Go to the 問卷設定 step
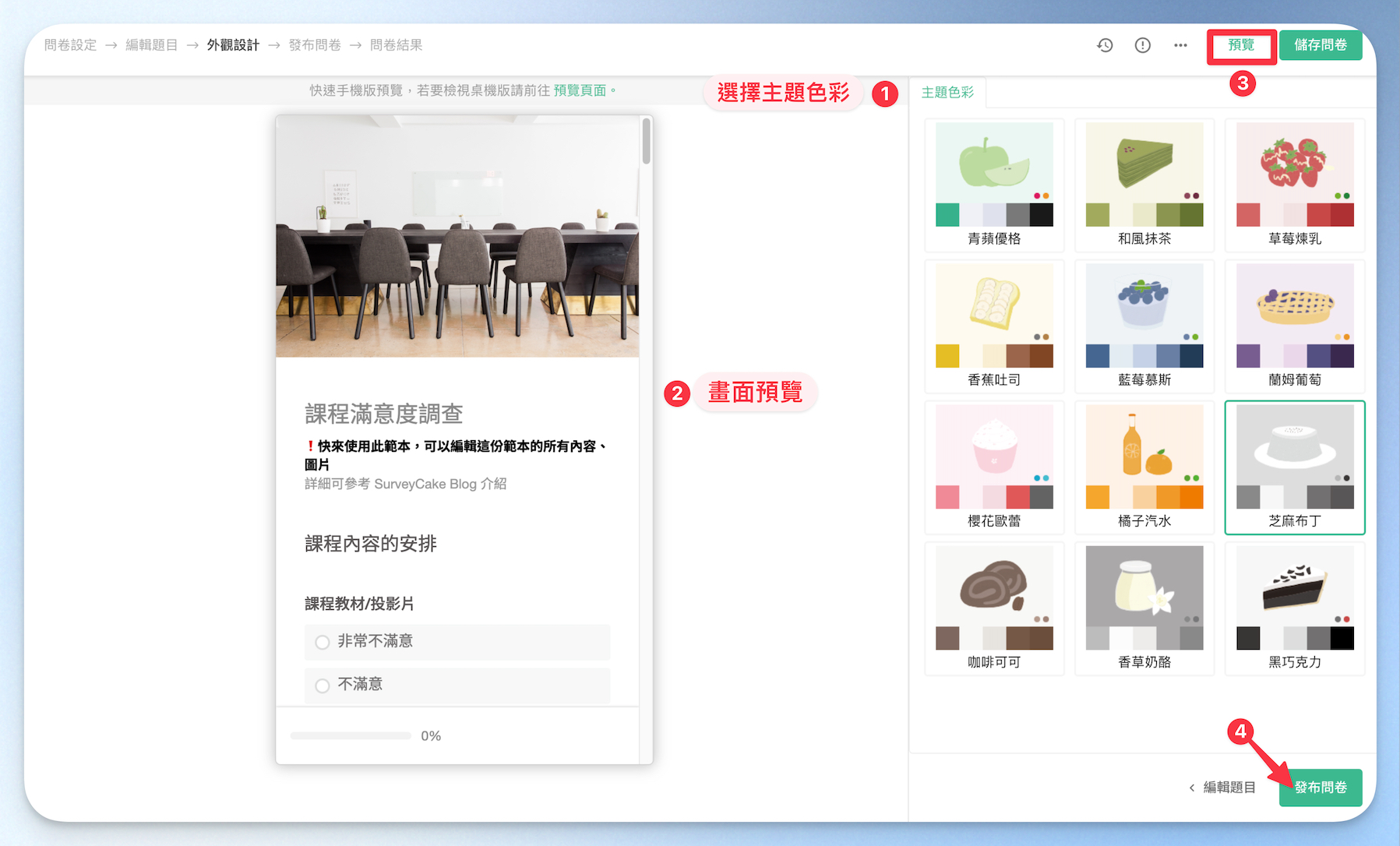This screenshot has width=1400, height=846. 71,45
